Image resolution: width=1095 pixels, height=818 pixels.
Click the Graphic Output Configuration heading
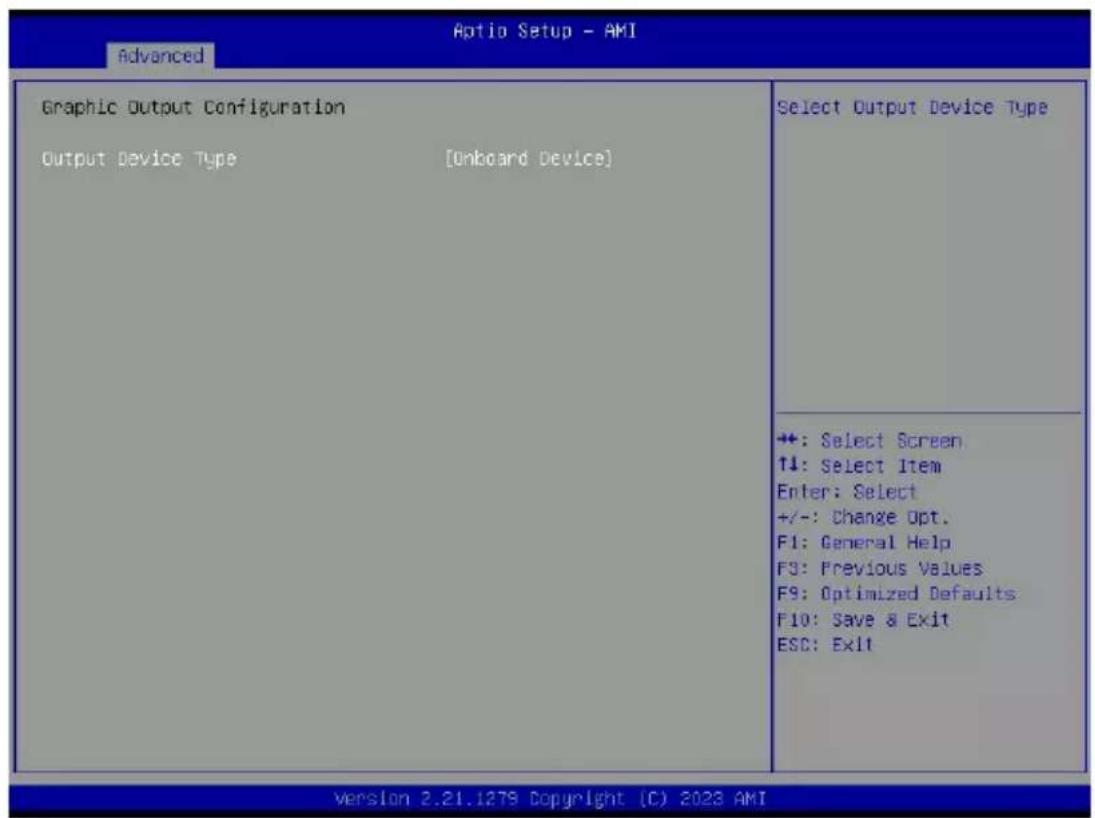pyautogui.click(x=193, y=108)
